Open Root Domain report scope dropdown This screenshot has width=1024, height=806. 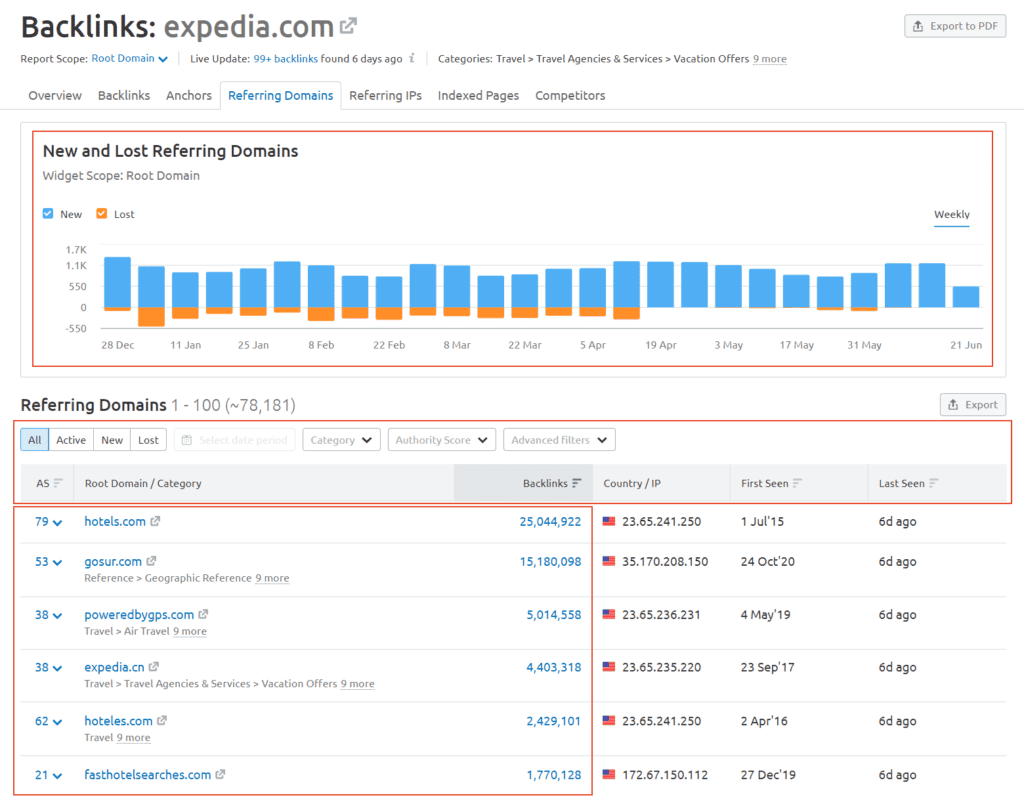click(x=129, y=58)
